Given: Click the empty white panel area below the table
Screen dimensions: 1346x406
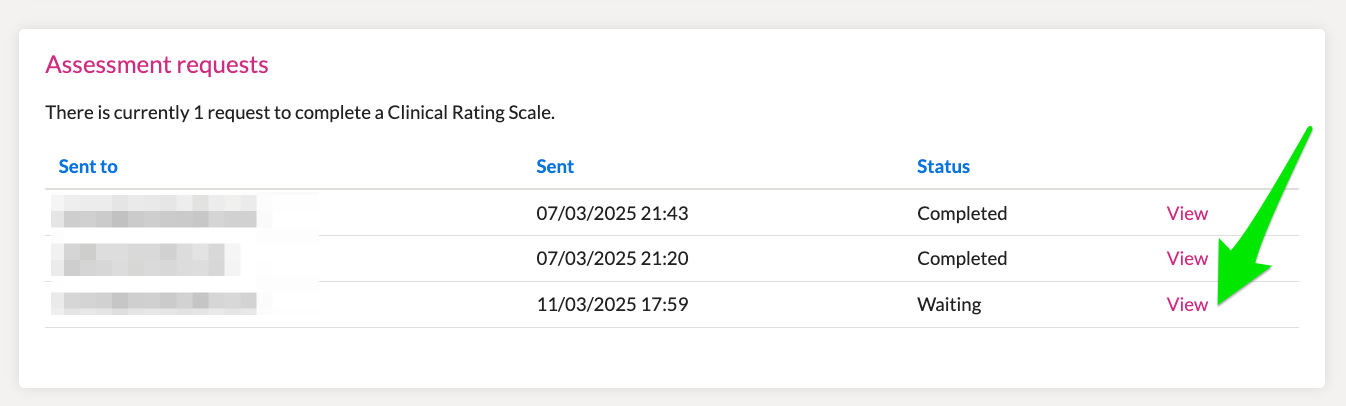Looking at the screenshot, I should 672,357.
